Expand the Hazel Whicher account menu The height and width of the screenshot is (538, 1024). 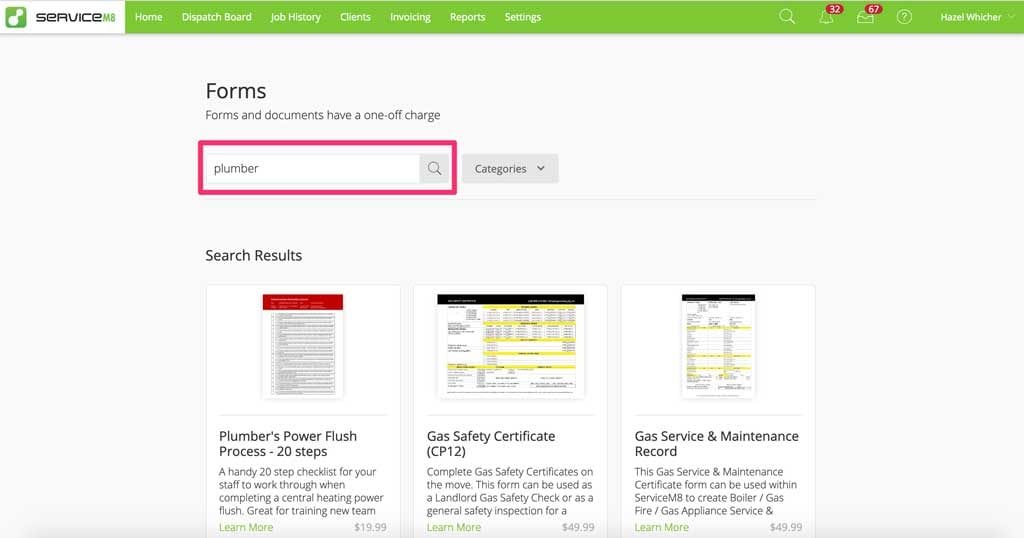point(977,17)
